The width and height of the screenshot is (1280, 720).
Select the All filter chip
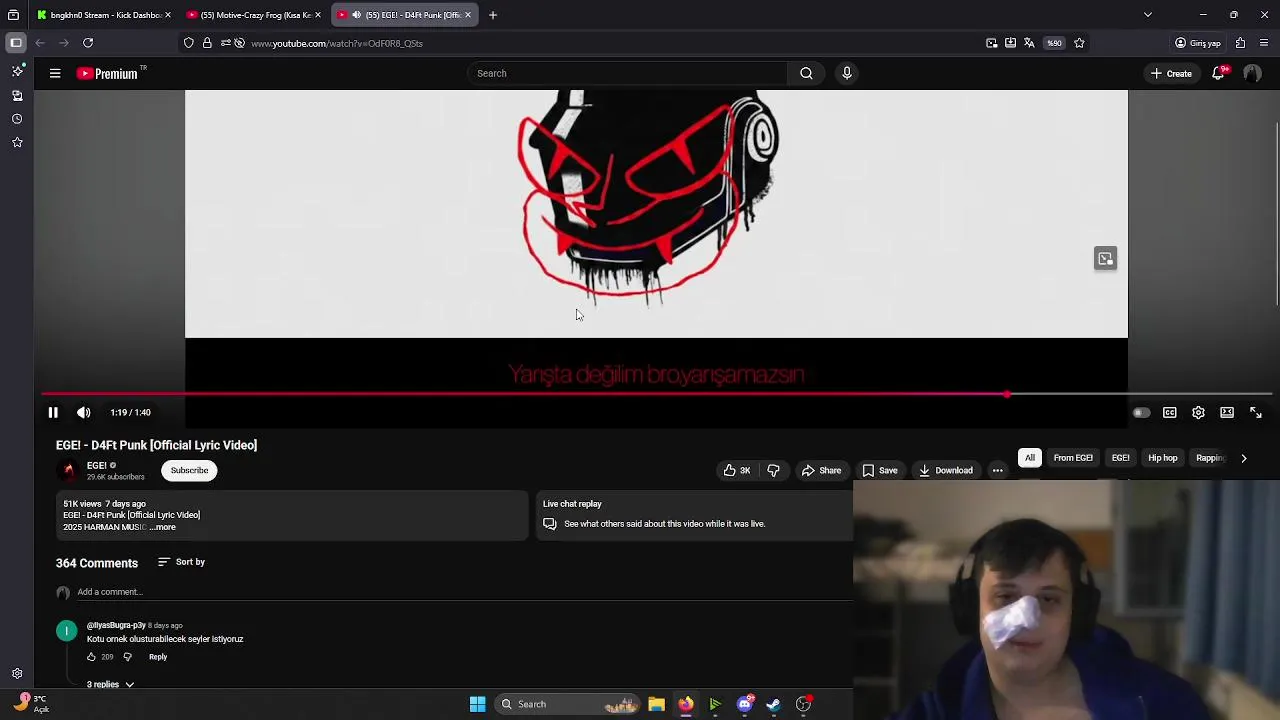tap(1029, 458)
